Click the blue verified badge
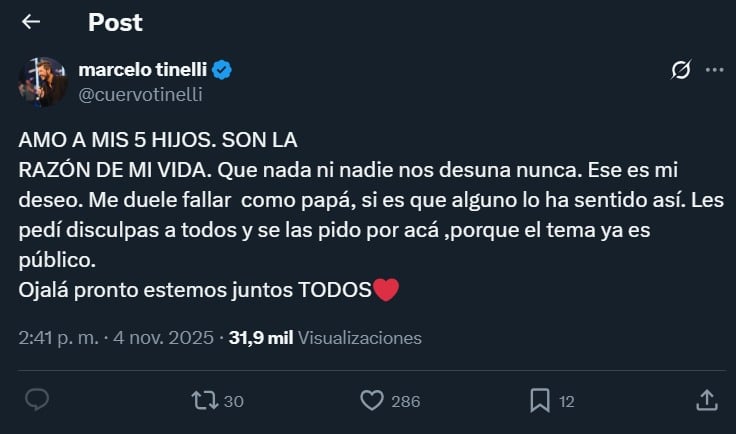Image resolution: width=736 pixels, height=434 pixels. 222,70
